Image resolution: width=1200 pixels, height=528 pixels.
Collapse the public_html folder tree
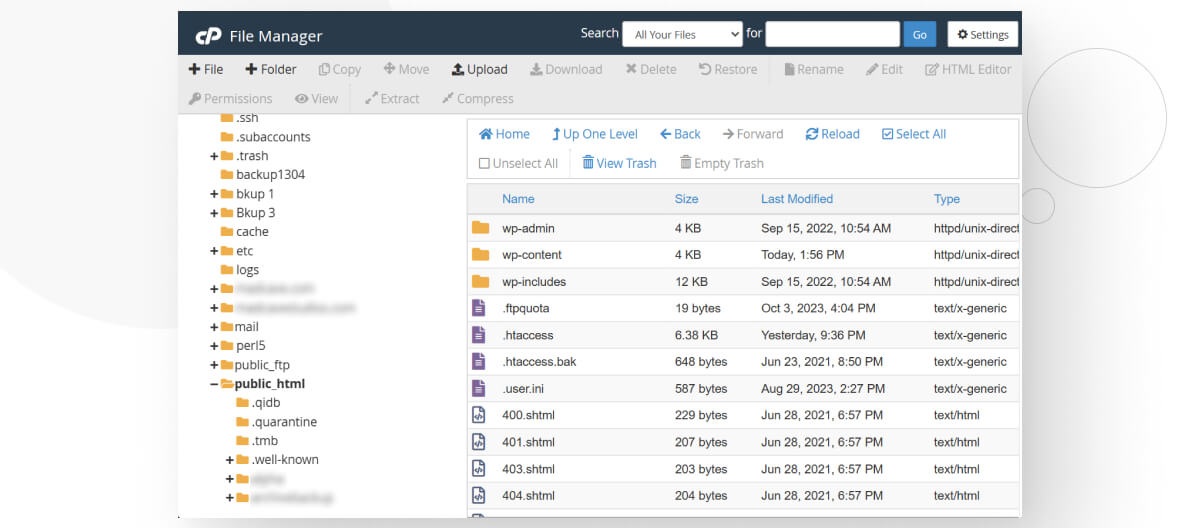(x=214, y=384)
